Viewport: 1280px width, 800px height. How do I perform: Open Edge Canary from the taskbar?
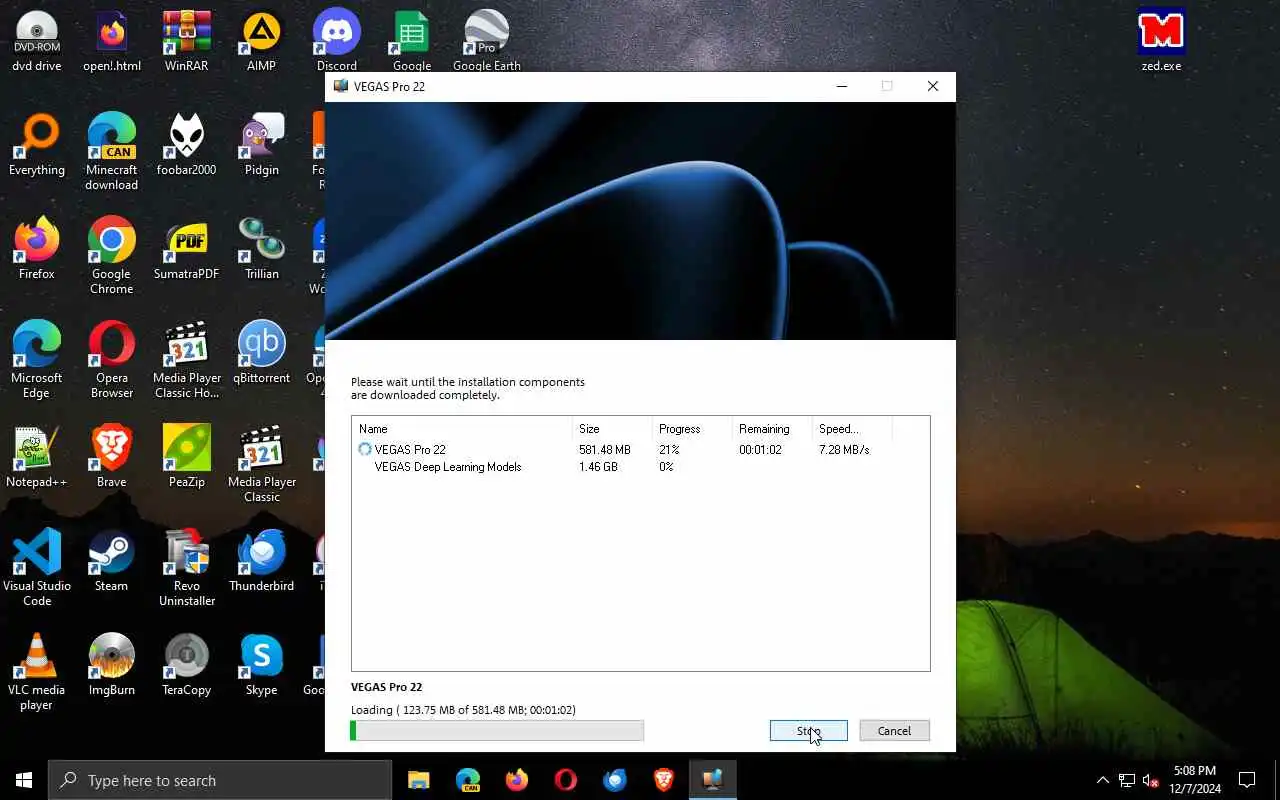click(x=467, y=780)
